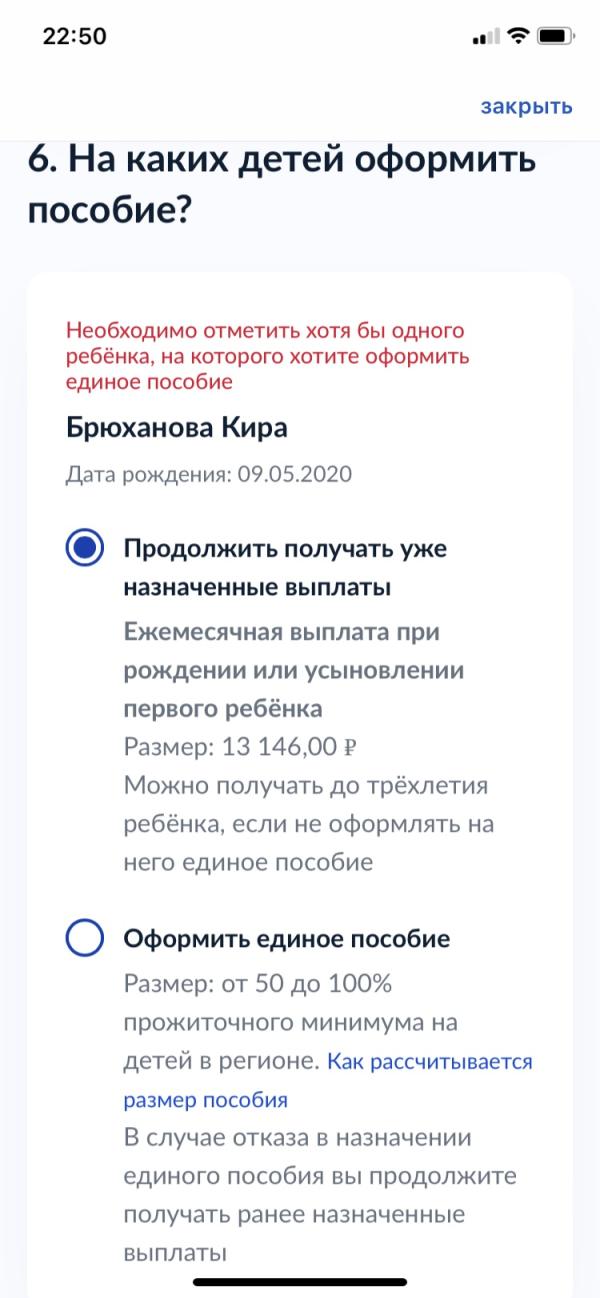This screenshot has height=1298, width=600.
Task: Tap the Ежемесячная выплата при рождении description
Action: pyautogui.click(x=293, y=671)
